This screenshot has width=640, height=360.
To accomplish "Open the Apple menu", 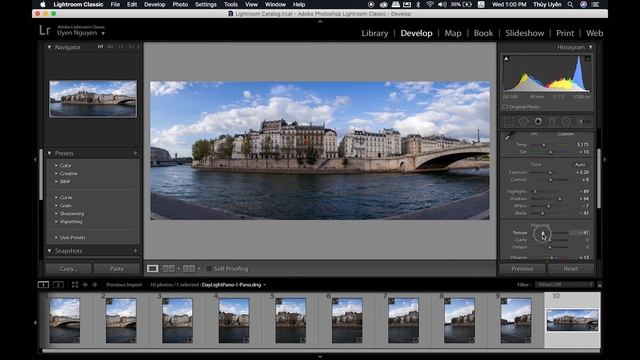I will click(43, 4).
